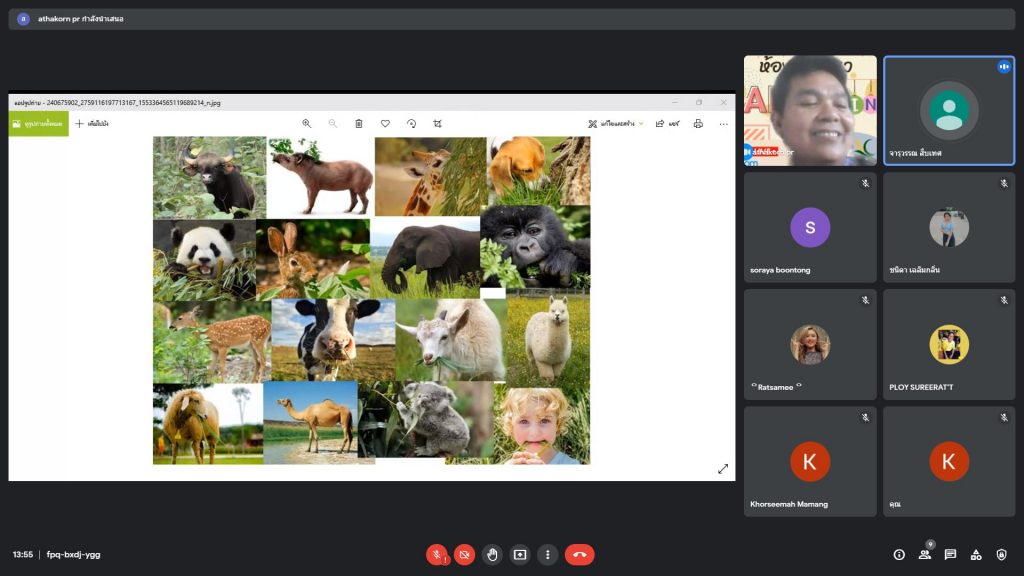Select soraya boontong participant tile
The width and height of the screenshot is (1024, 576).
tap(810, 228)
